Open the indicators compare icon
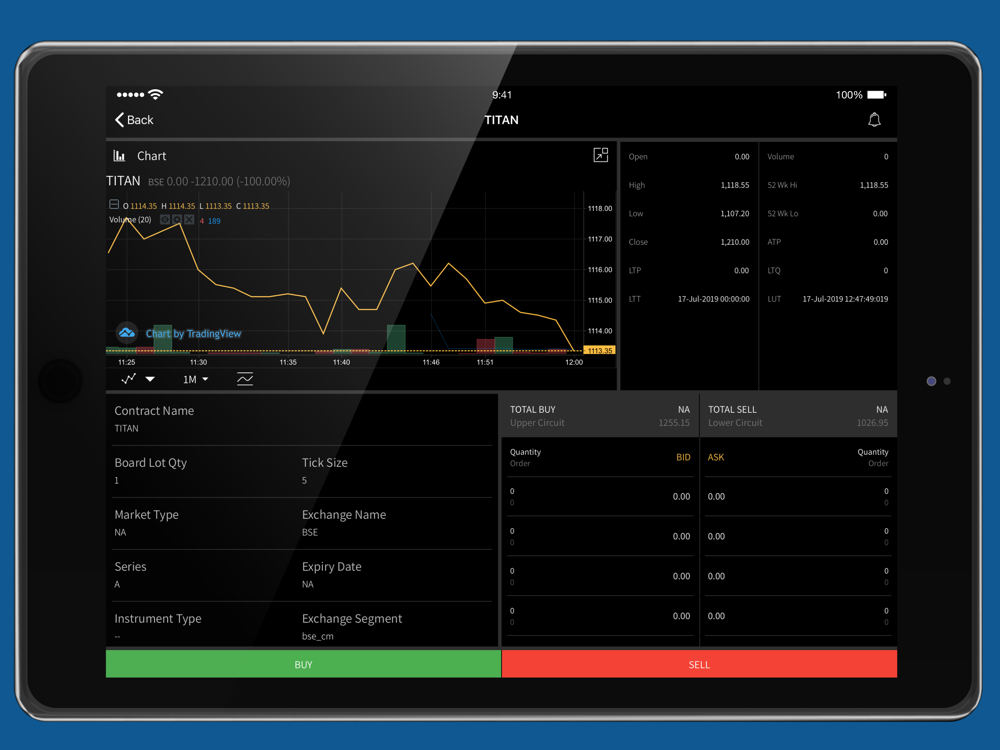This screenshot has width=1000, height=750. pos(245,379)
